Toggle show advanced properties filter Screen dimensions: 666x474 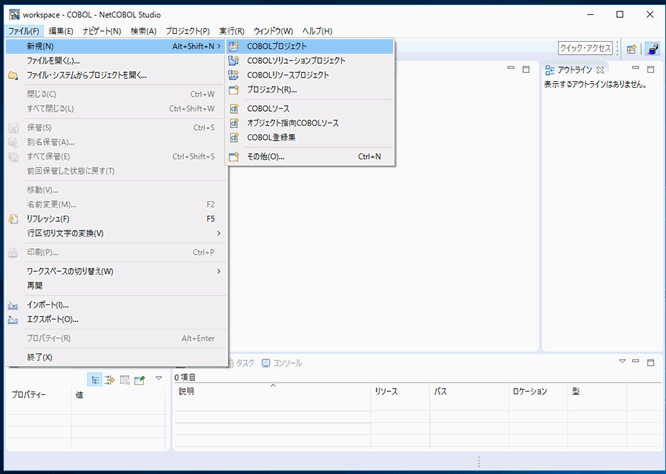(110, 380)
